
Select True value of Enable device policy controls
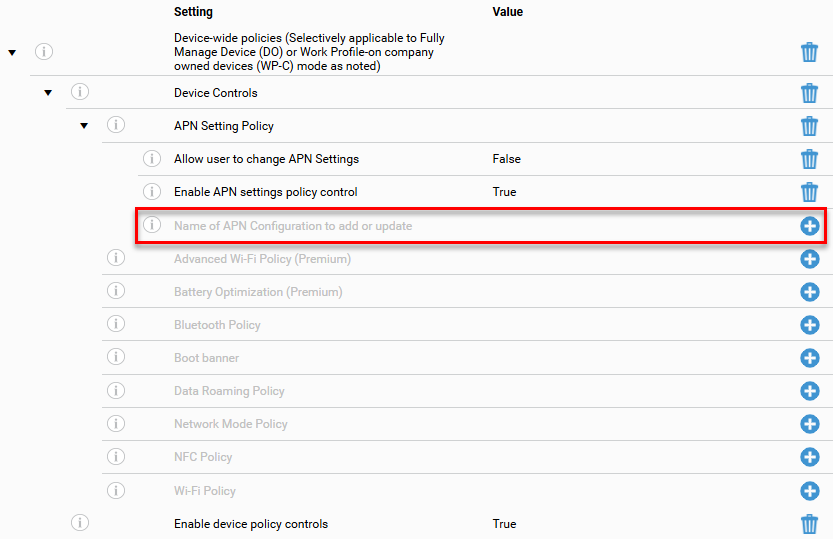click(504, 524)
